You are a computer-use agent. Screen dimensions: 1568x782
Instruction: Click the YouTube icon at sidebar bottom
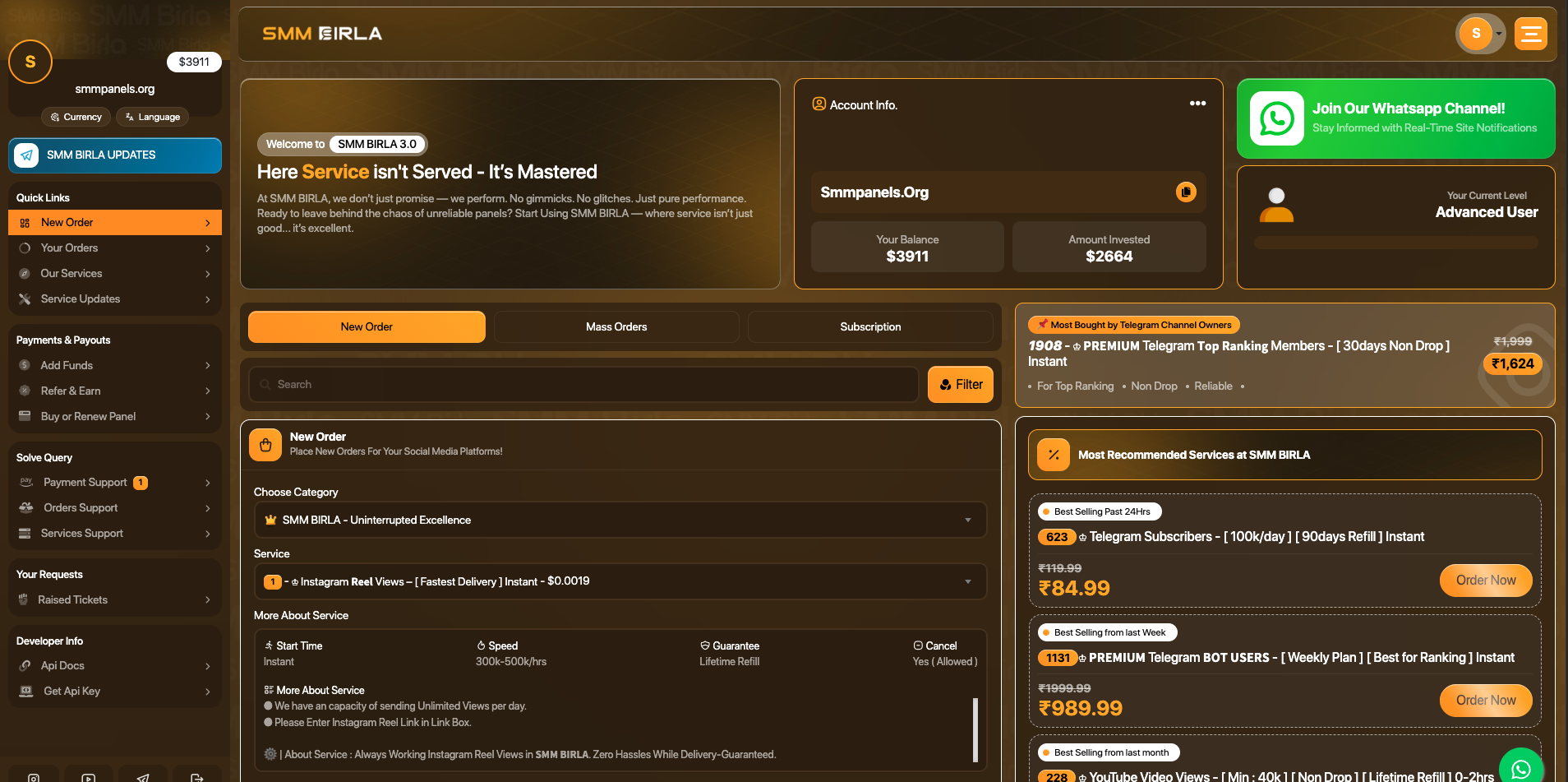tap(88, 777)
